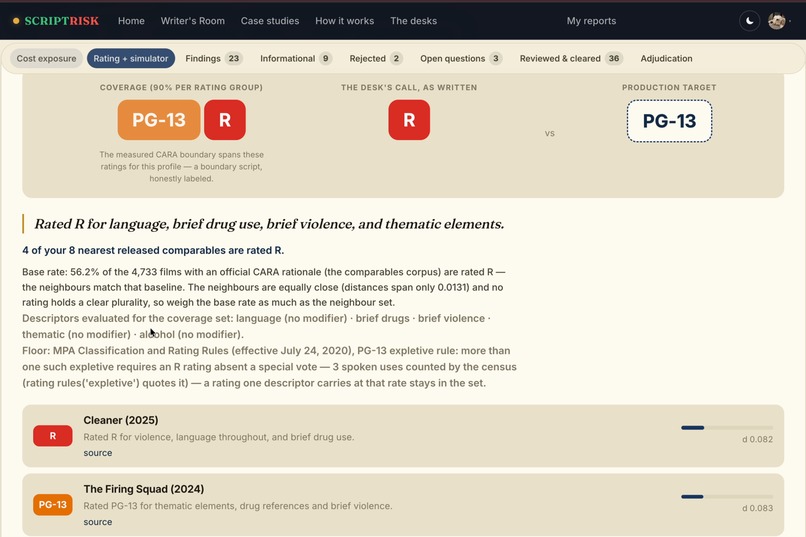This screenshot has height=537, width=806.
Task: Open Reviewed & cleared tab
Action: pyautogui.click(x=571, y=59)
